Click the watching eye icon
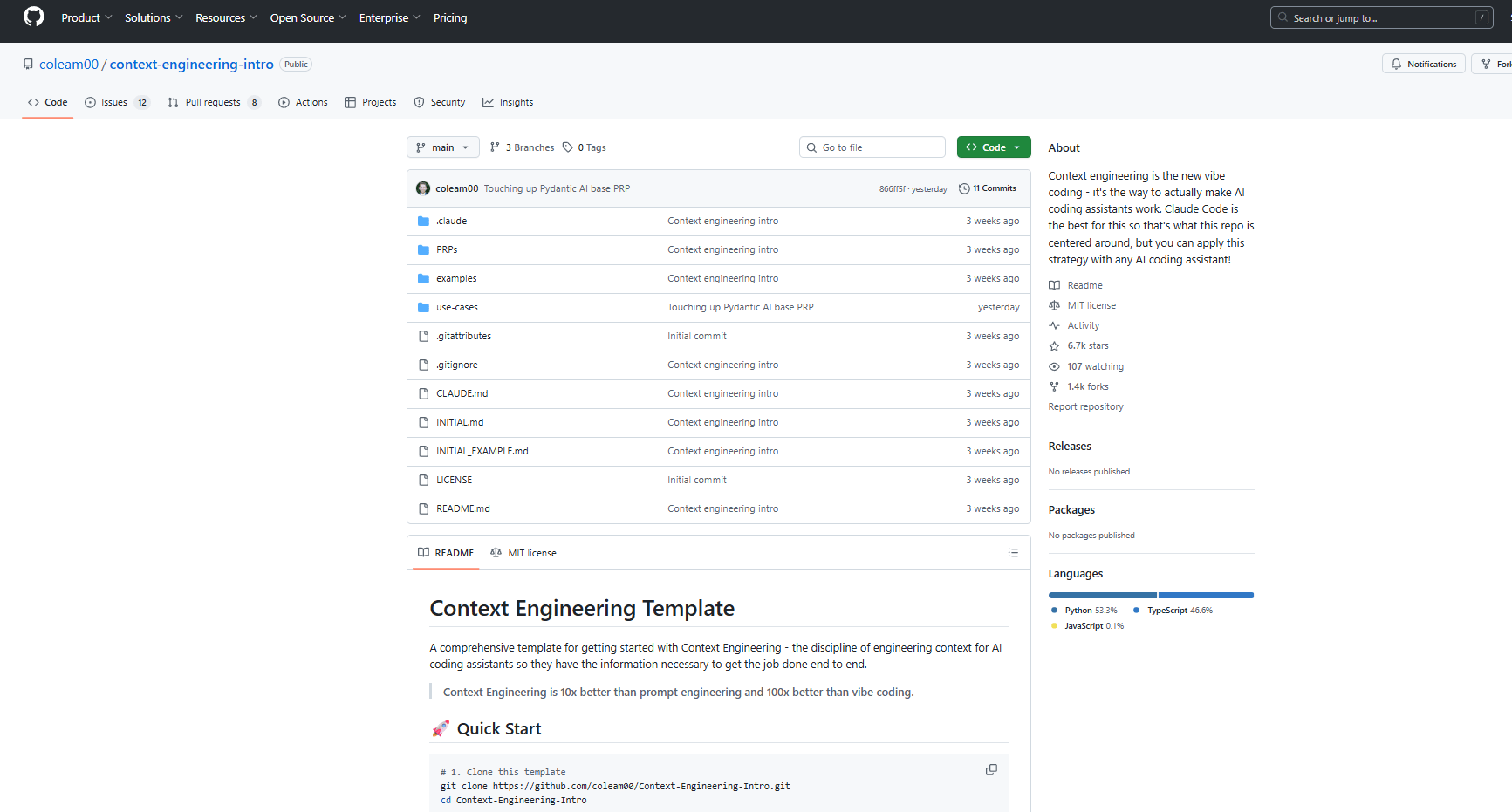This screenshot has width=1512, height=812. pyautogui.click(x=1054, y=366)
